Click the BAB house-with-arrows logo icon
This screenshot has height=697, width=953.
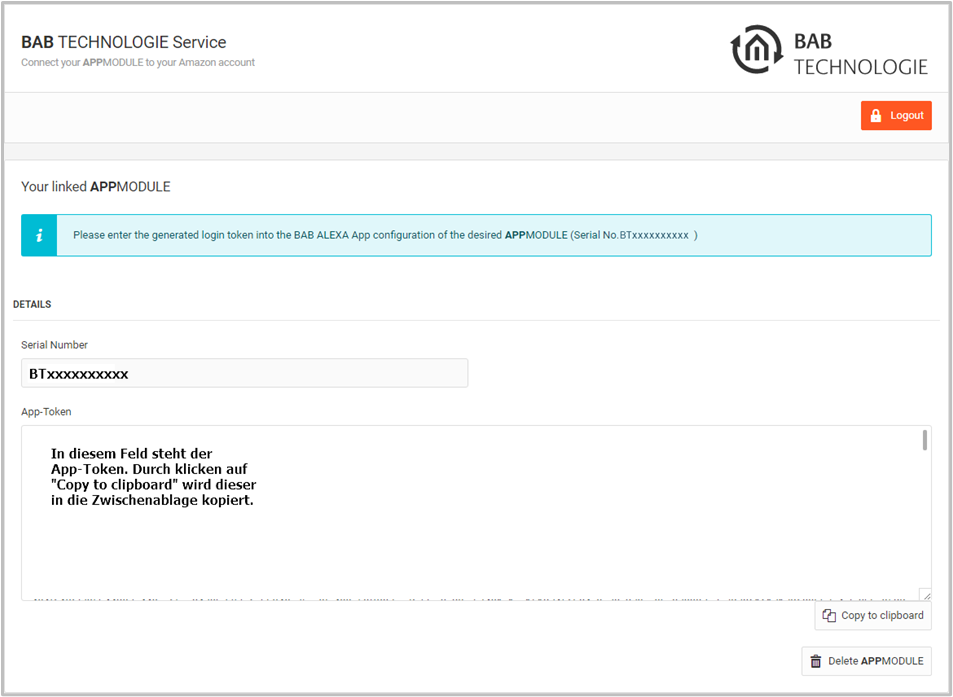click(x=757, y=49)
